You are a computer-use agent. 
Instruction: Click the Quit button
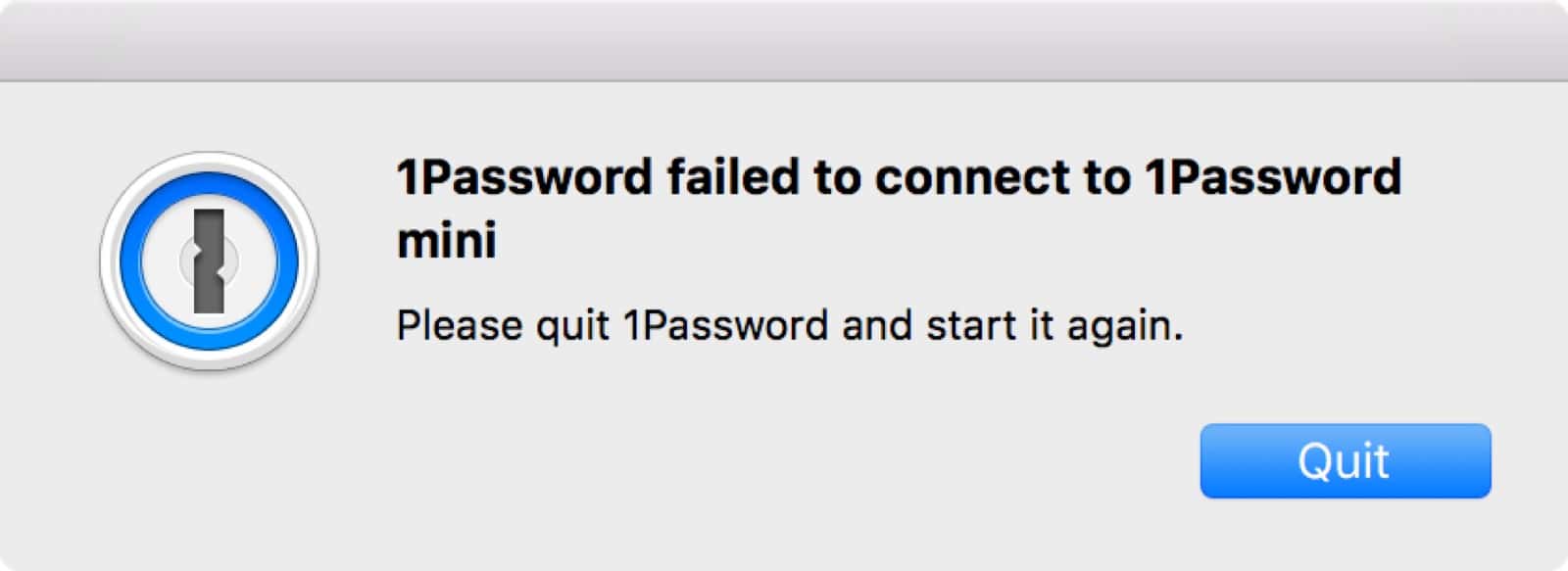pyautogui.click(x=1345, y=460)
